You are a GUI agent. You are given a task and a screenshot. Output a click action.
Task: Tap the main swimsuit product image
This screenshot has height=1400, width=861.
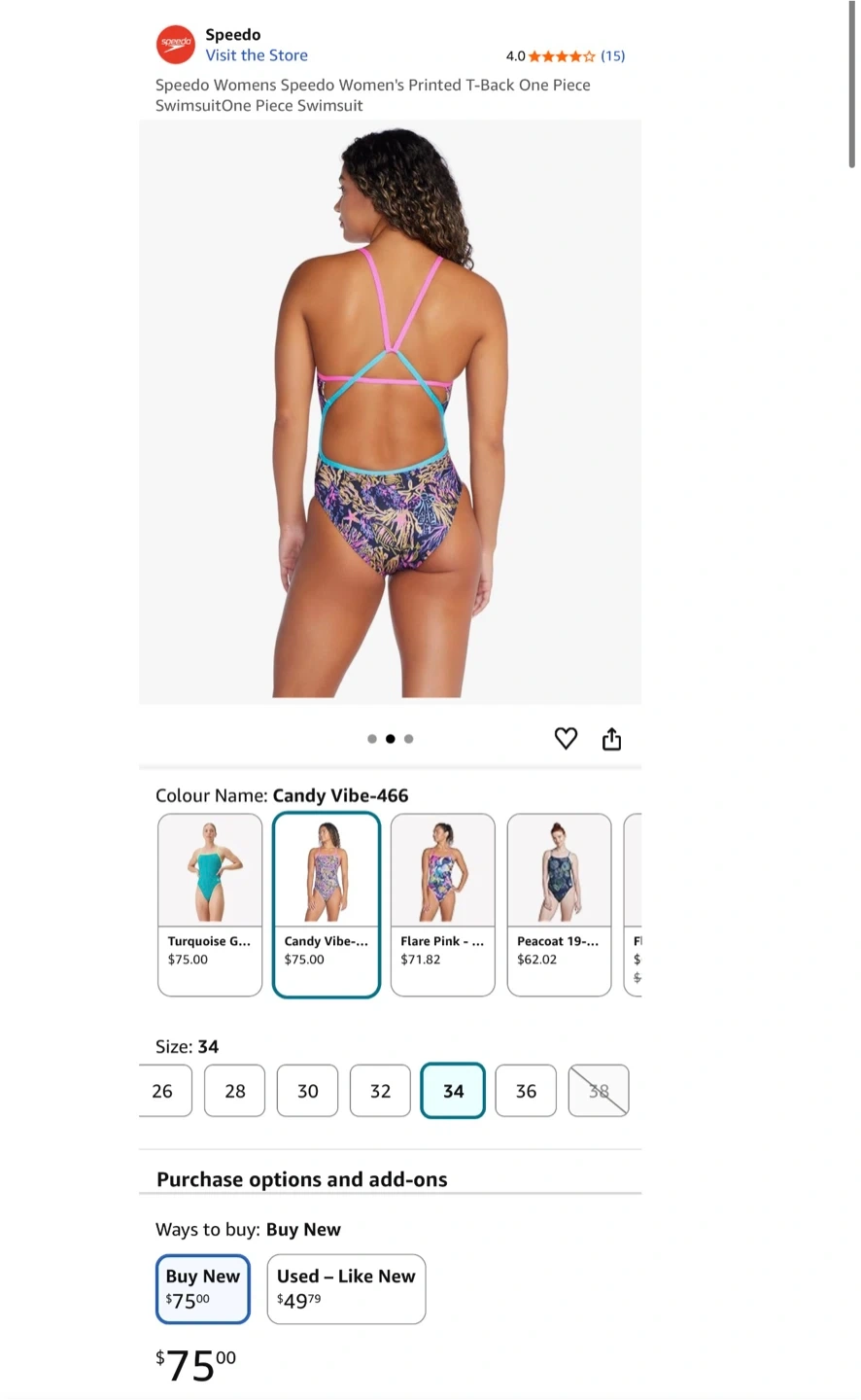point(391,412)
